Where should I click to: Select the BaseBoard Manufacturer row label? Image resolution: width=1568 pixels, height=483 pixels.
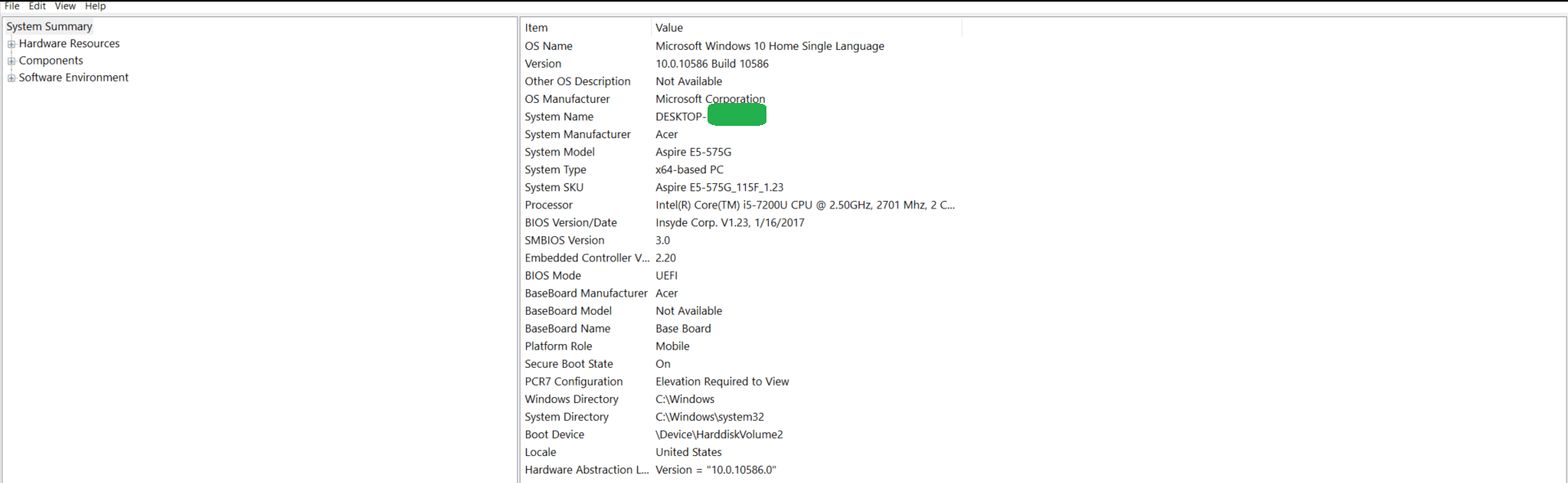click(x=586, y=293)
